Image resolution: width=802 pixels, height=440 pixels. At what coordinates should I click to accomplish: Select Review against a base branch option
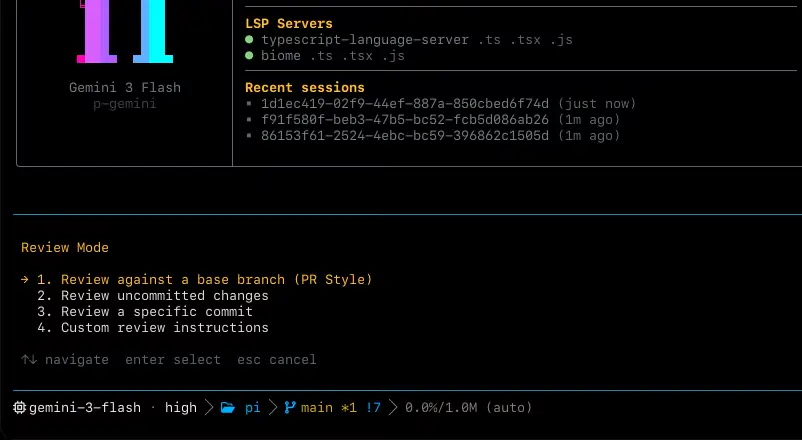(204, 280)
